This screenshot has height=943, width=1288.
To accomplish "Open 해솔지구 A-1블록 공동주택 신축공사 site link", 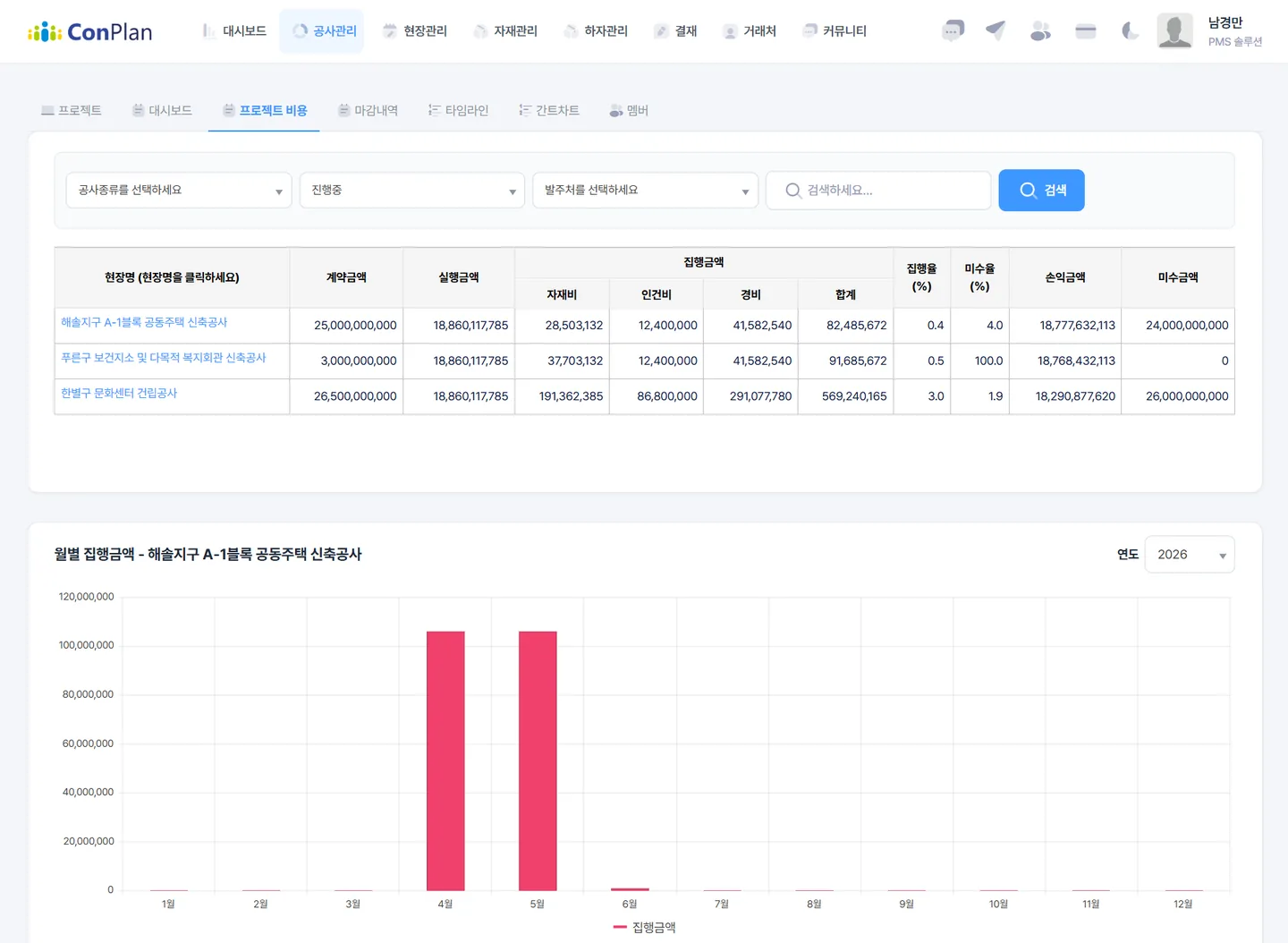I will (144, 322).
